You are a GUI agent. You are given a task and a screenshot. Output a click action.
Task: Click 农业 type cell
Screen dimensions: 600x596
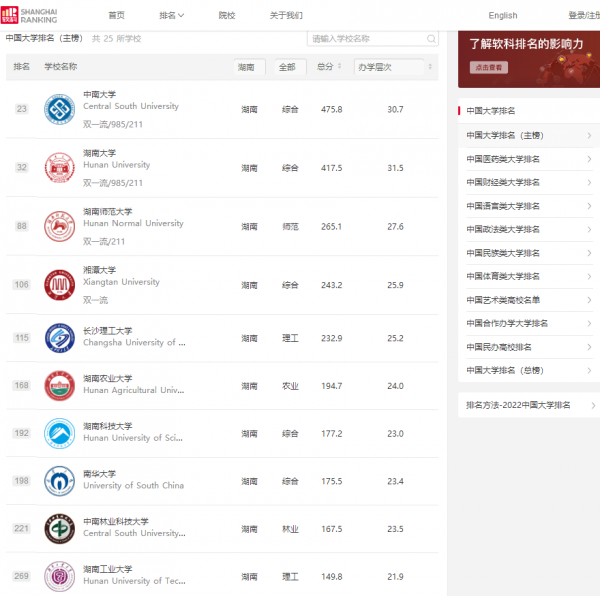pos(290,386)
